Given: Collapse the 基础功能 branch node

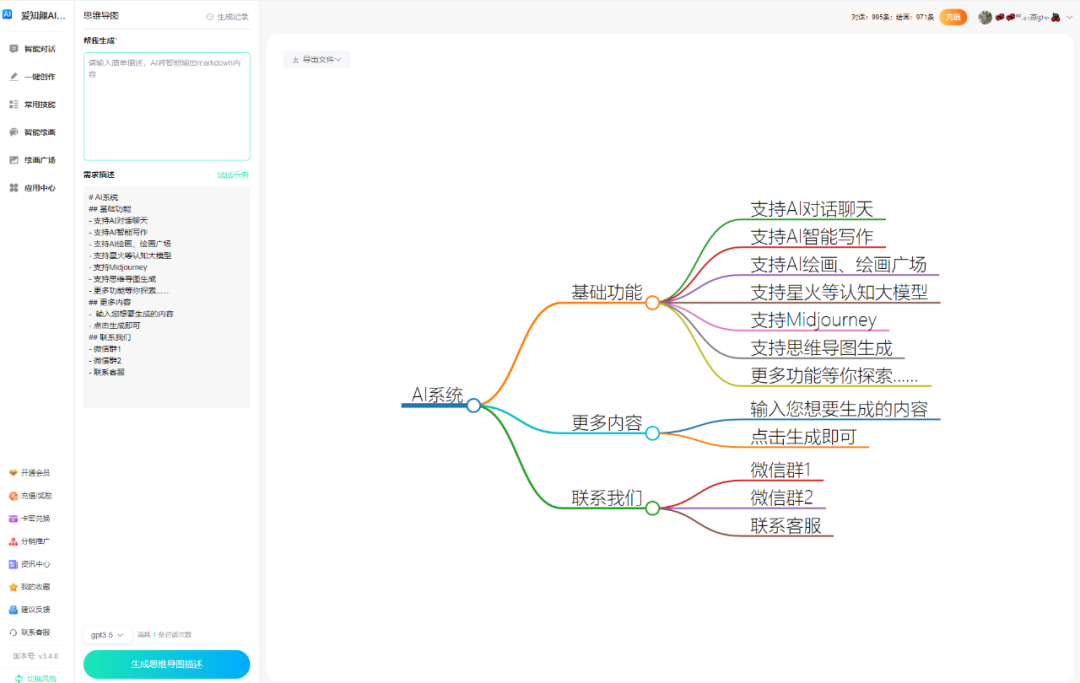Looking at the screenshot, I should 652,301.
